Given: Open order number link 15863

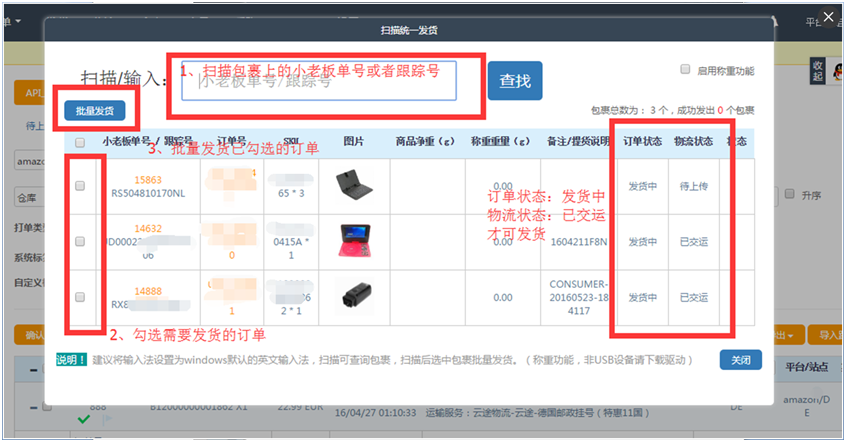Looking at the screenshot, I should click(149, 180).
